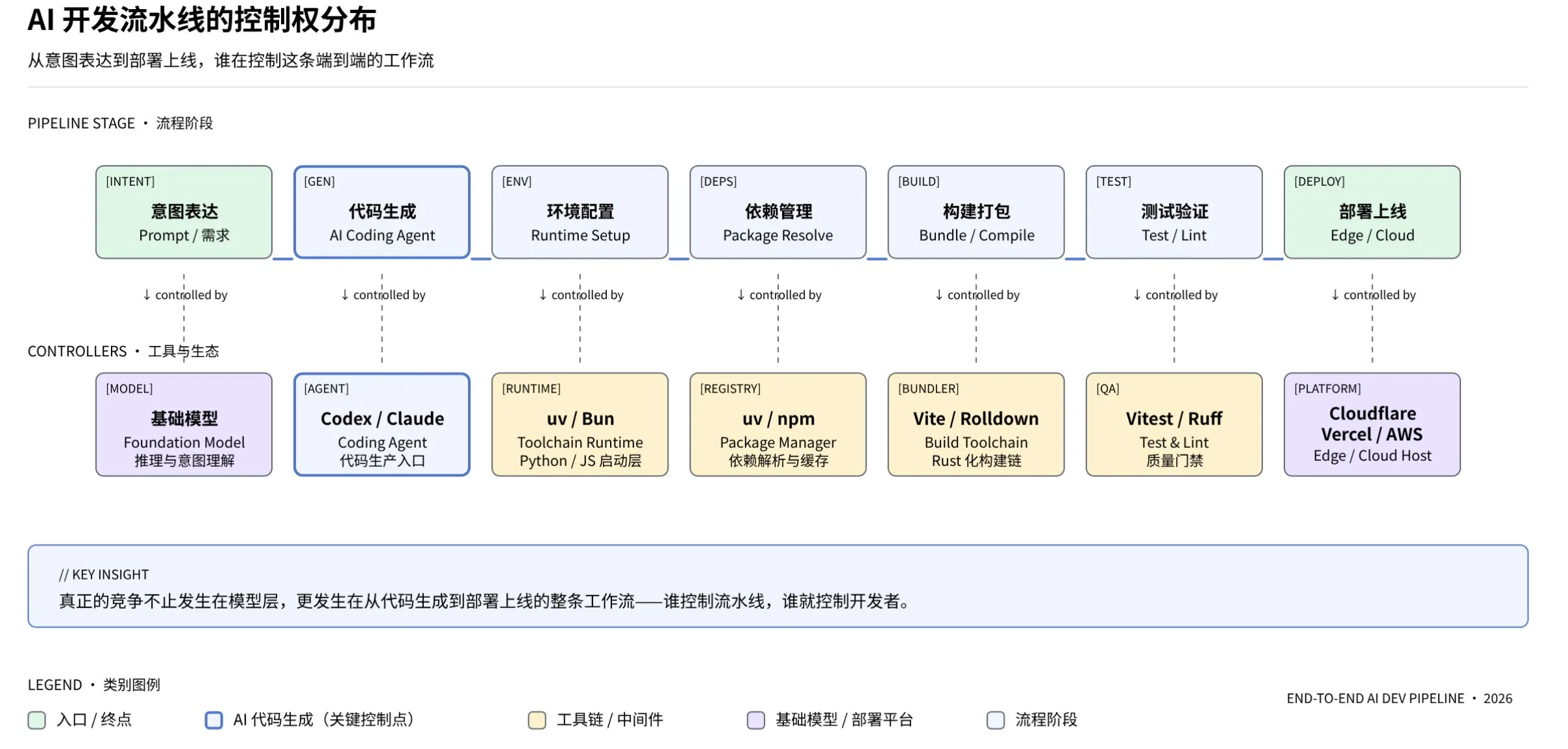Viewport: 1568px width, 749px height.
Task: Click the legend label 基础模型 / 部署平台
Action: click(844, 720)
